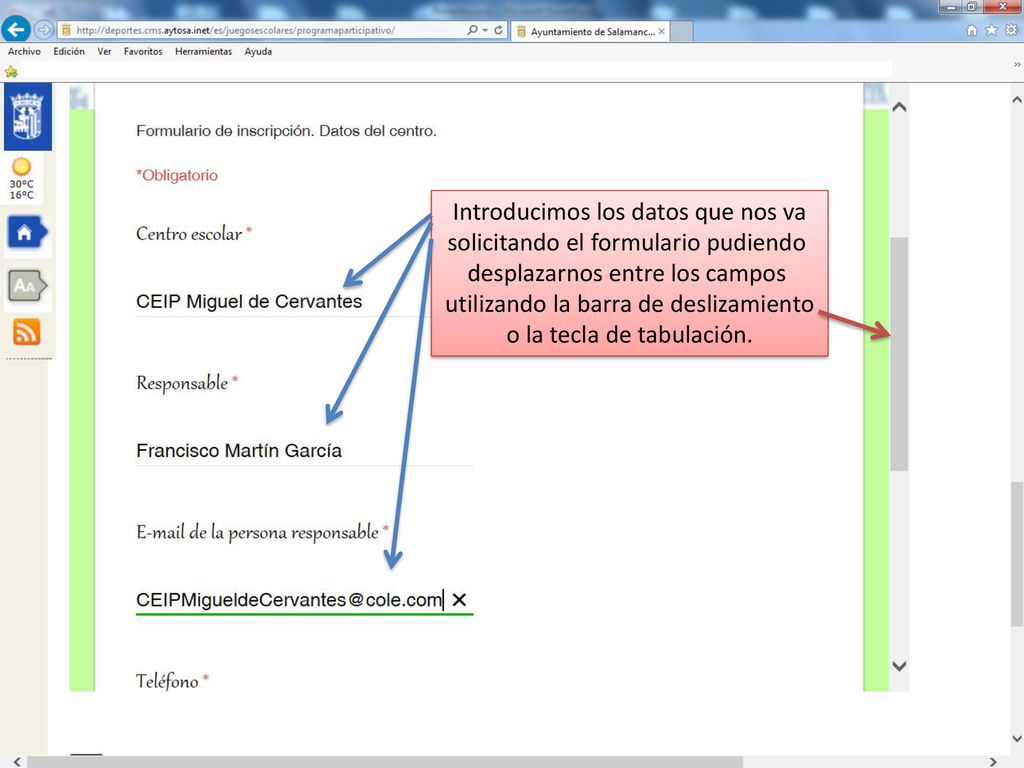The width and height of the screenshot is (1024, 768).
Task: Click the Responsable name input field
Action: tap(304, 451)
